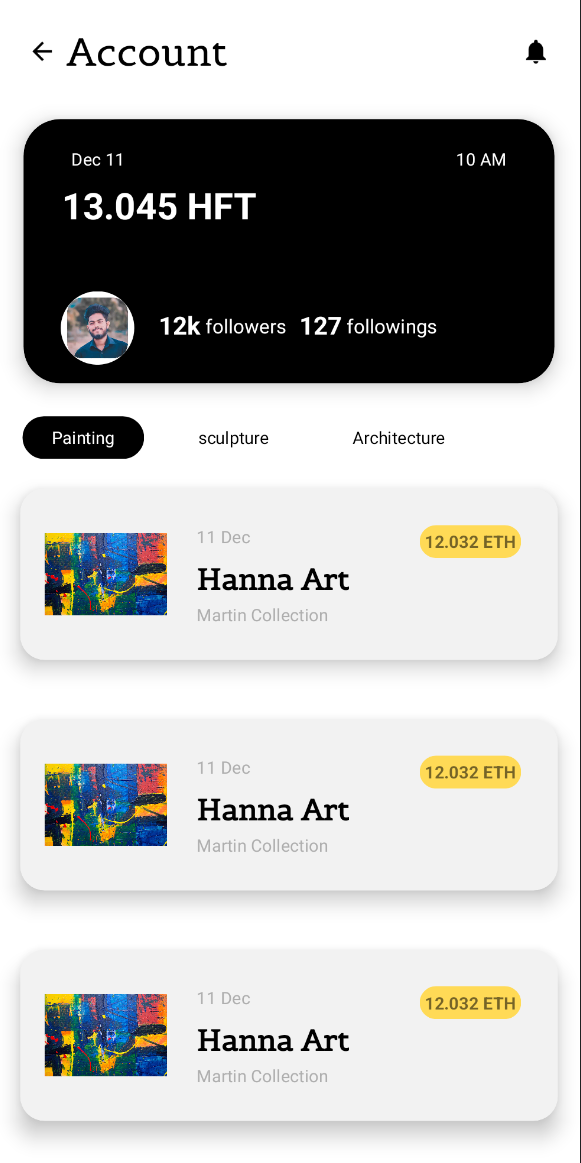This screenshot has height=1163, width=581.
Task: Click the Hanna Art title on second card
Action: click(273, 809)
